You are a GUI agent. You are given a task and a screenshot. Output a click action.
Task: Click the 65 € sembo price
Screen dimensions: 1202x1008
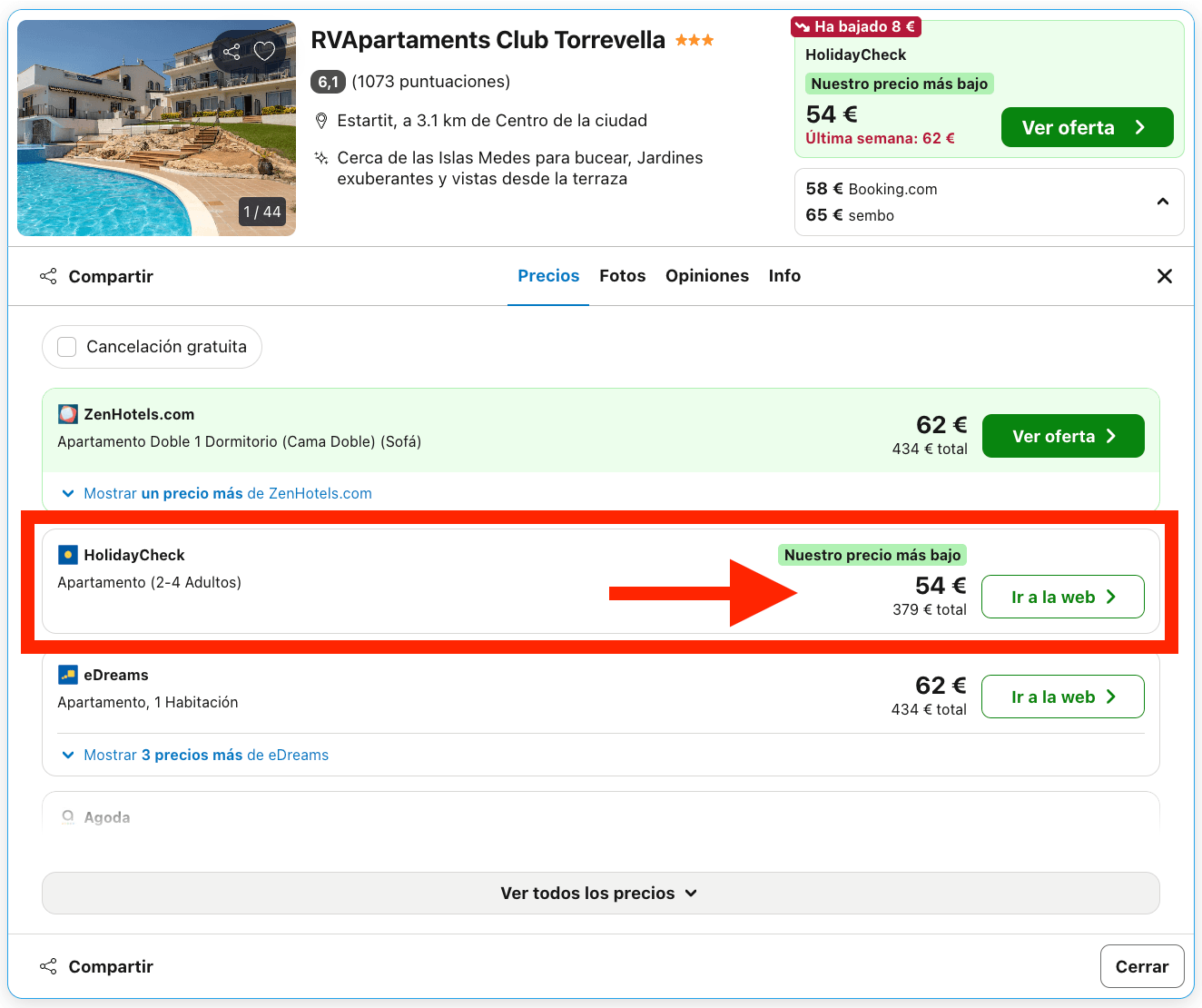point(850,215)
